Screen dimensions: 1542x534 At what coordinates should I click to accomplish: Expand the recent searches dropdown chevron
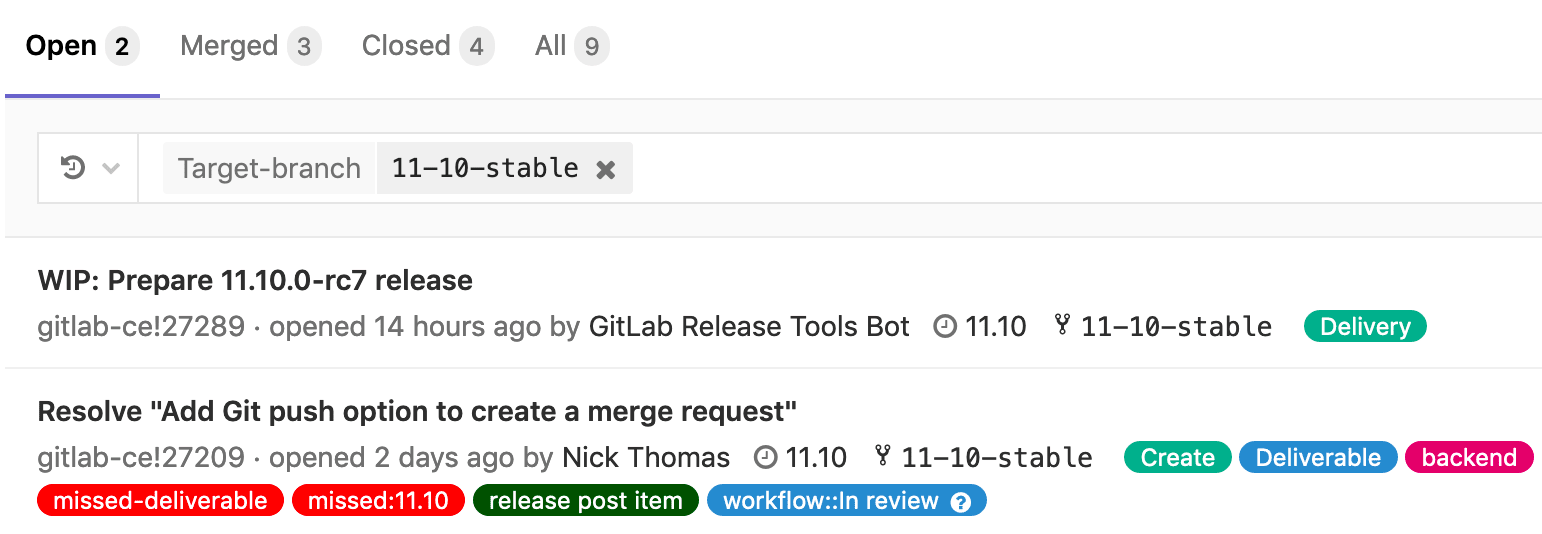(111, 168)
